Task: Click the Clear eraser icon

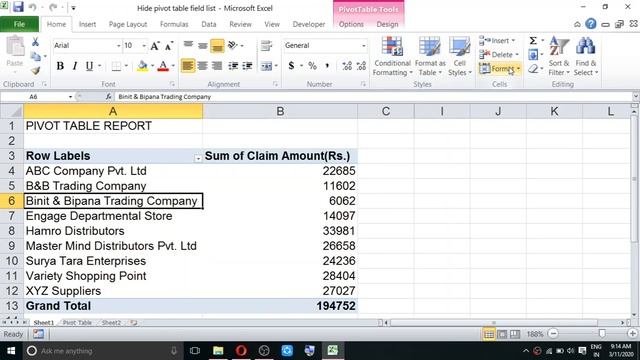Action: [x=533, y=69]
